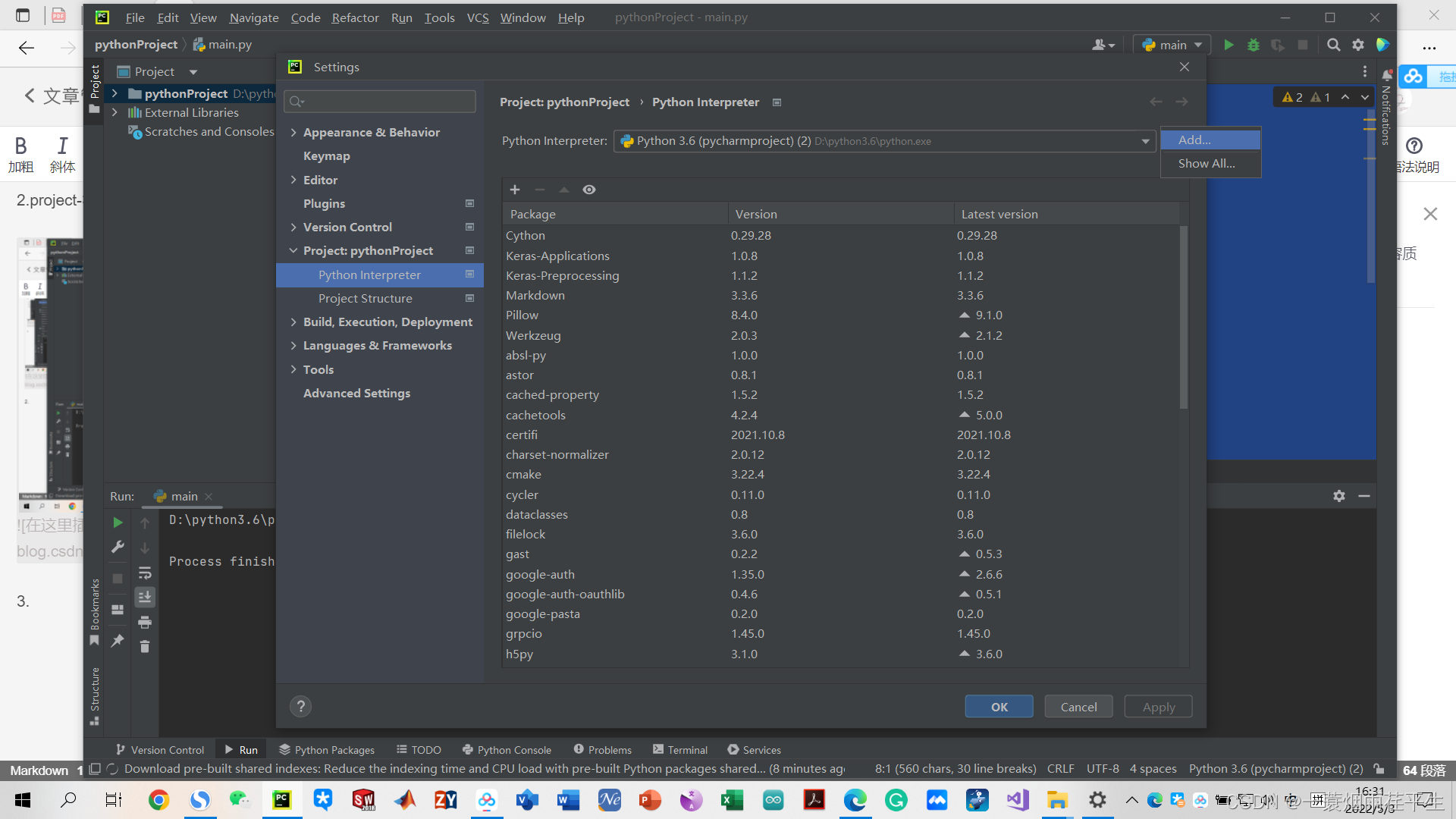The width and height of the screenshot is (1456, 819).
Task: Select Plugins in settings list
Action: tap(324, 204)
